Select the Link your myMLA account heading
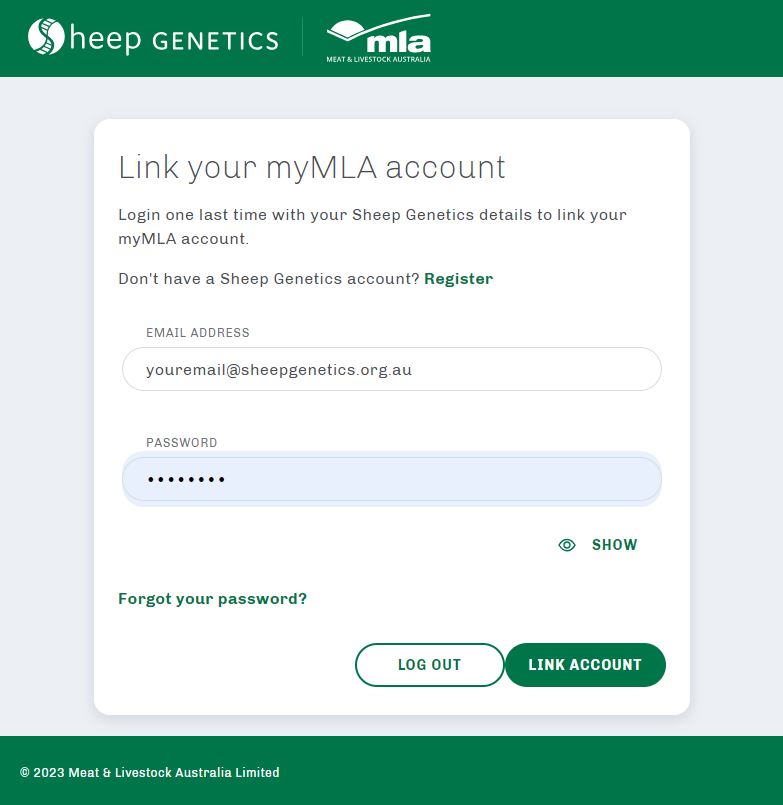 click(312, 168)
